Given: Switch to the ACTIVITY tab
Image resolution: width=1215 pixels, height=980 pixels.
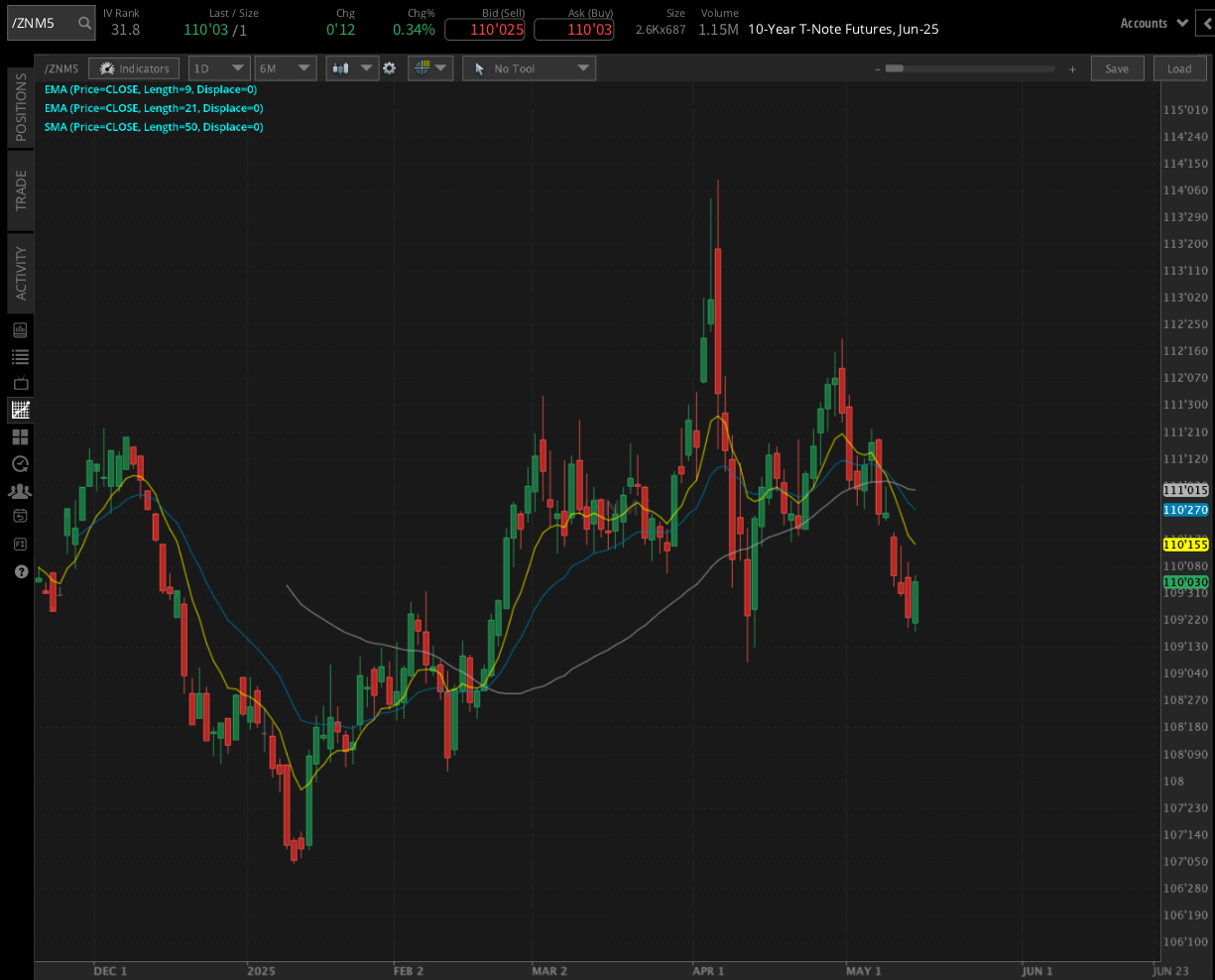Looking at the screenshot, I should click(20, 274).
